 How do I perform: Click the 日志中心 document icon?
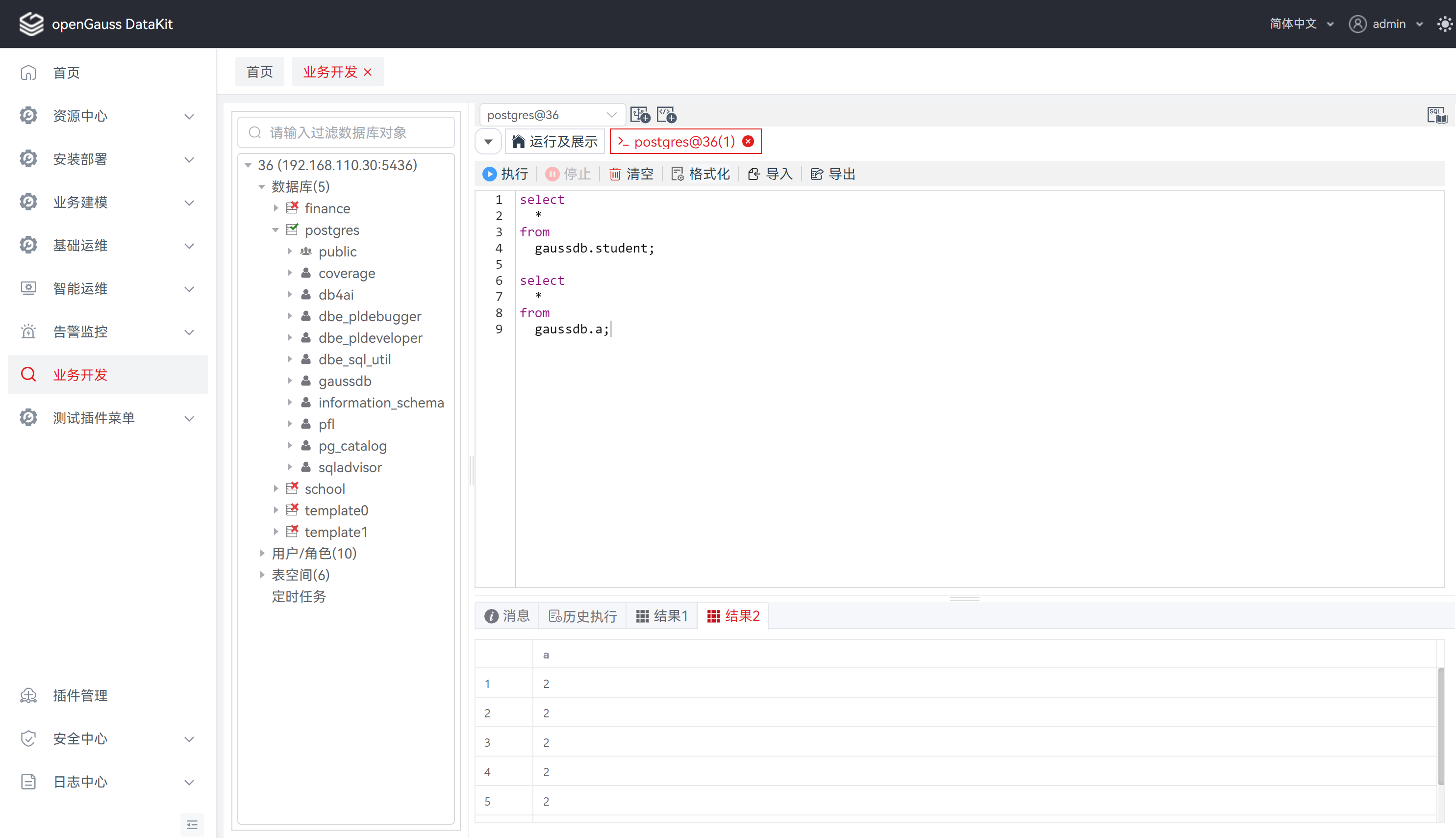(x=28, y=782)
